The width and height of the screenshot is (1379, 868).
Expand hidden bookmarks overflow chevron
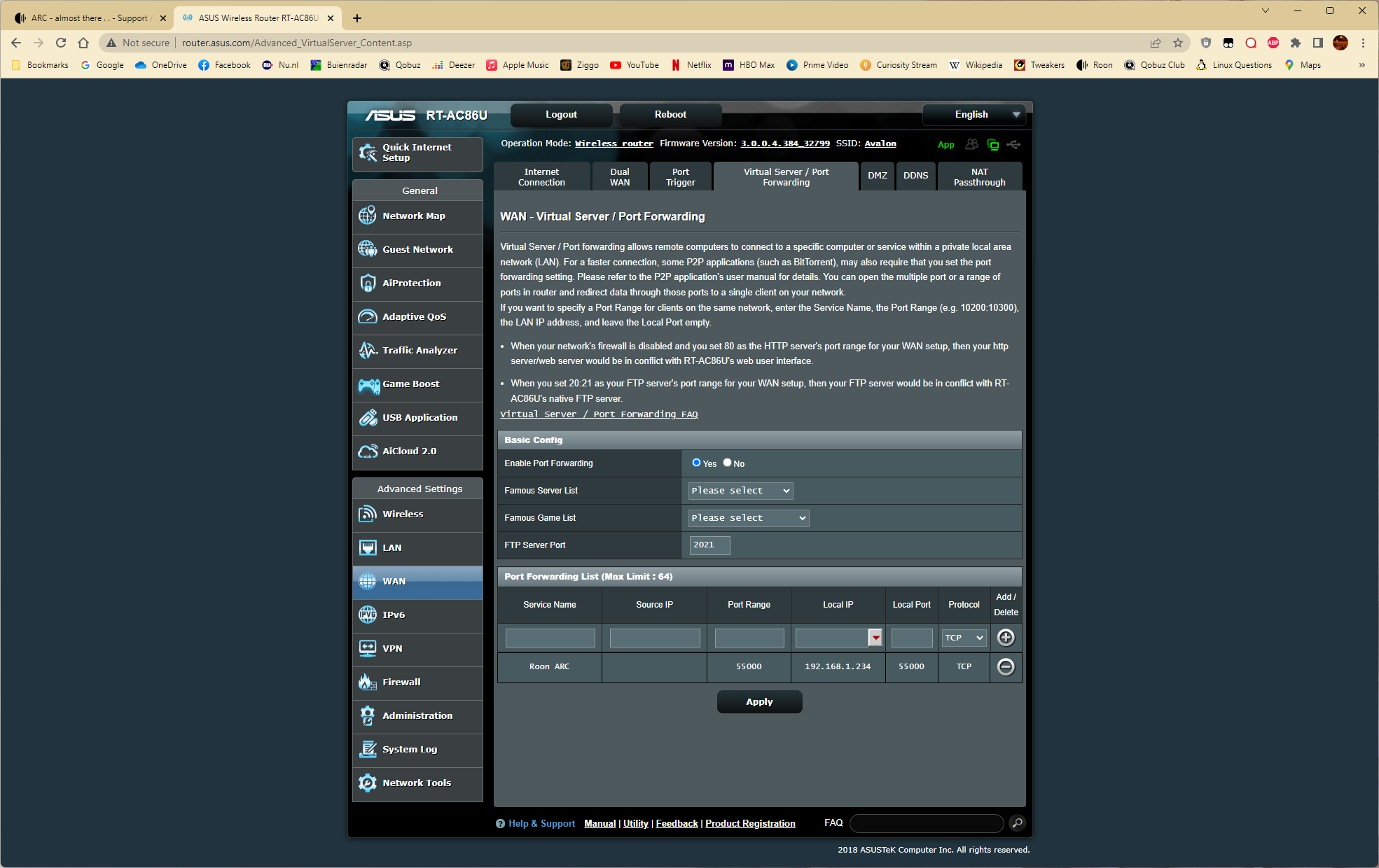[1361, 65]
